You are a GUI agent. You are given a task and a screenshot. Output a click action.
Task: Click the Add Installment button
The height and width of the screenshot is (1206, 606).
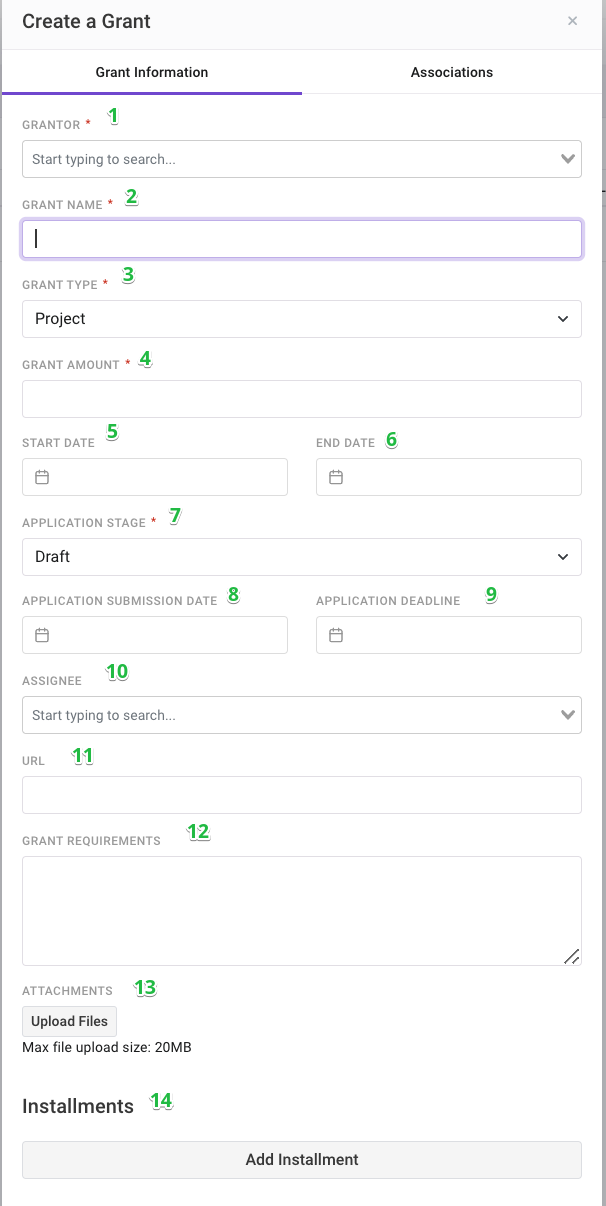(x=302, y=1159)
